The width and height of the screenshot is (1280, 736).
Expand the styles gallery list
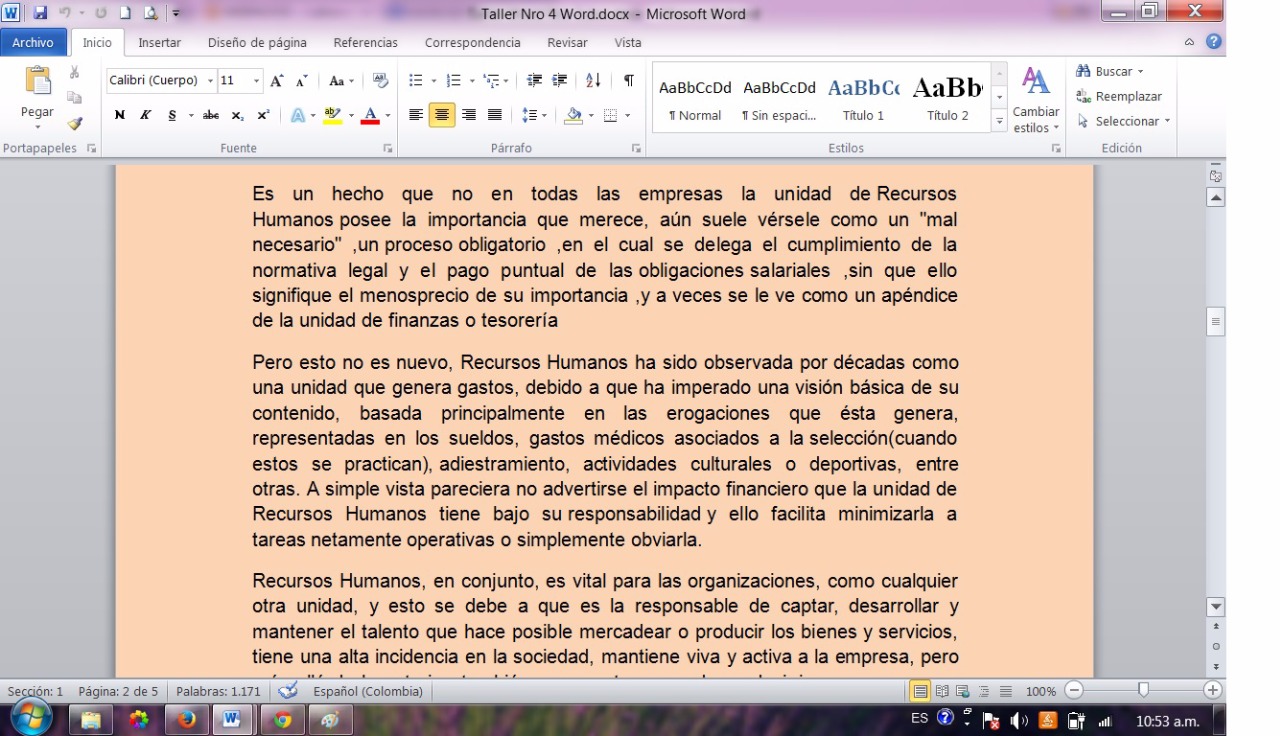(999, 121)
